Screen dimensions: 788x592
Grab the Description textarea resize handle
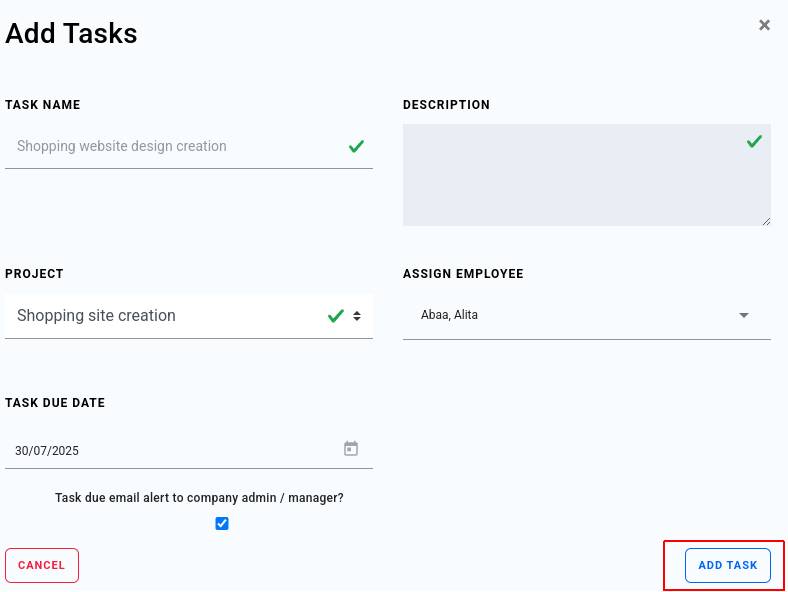pyautogui.click(x=766, y=221)
